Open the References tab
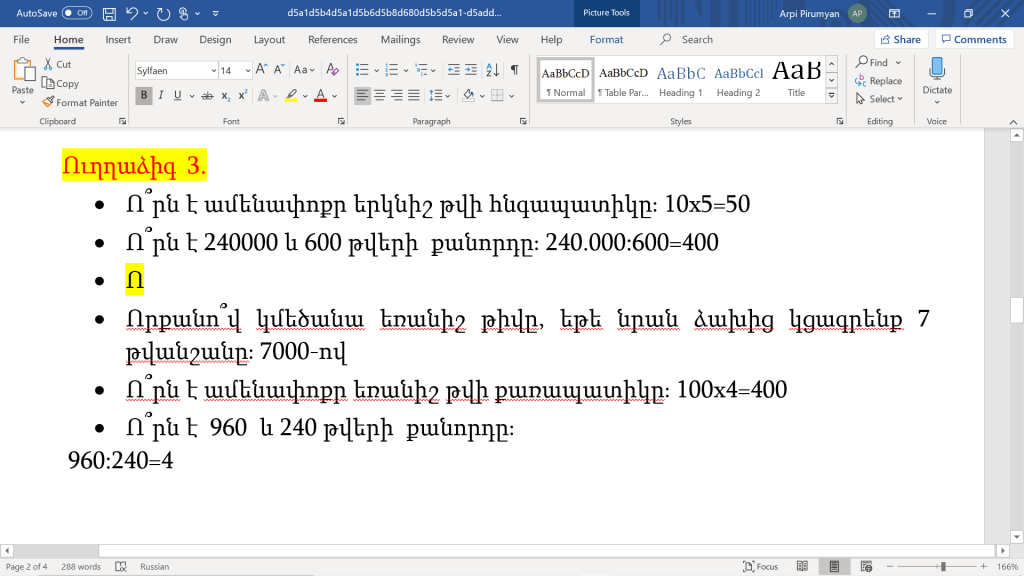The width and height of the screenshot is (1024, 576). tap(332, 40)
